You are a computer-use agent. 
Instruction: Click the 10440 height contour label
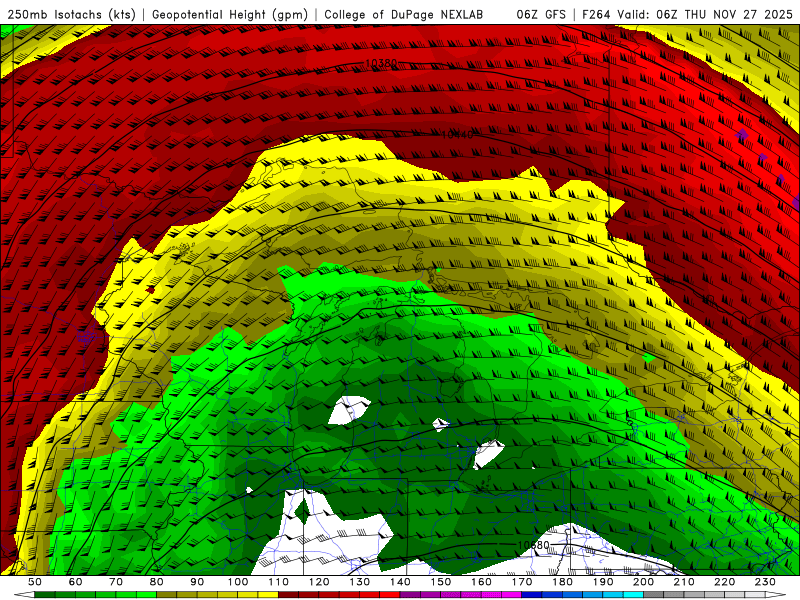point(457,135)
